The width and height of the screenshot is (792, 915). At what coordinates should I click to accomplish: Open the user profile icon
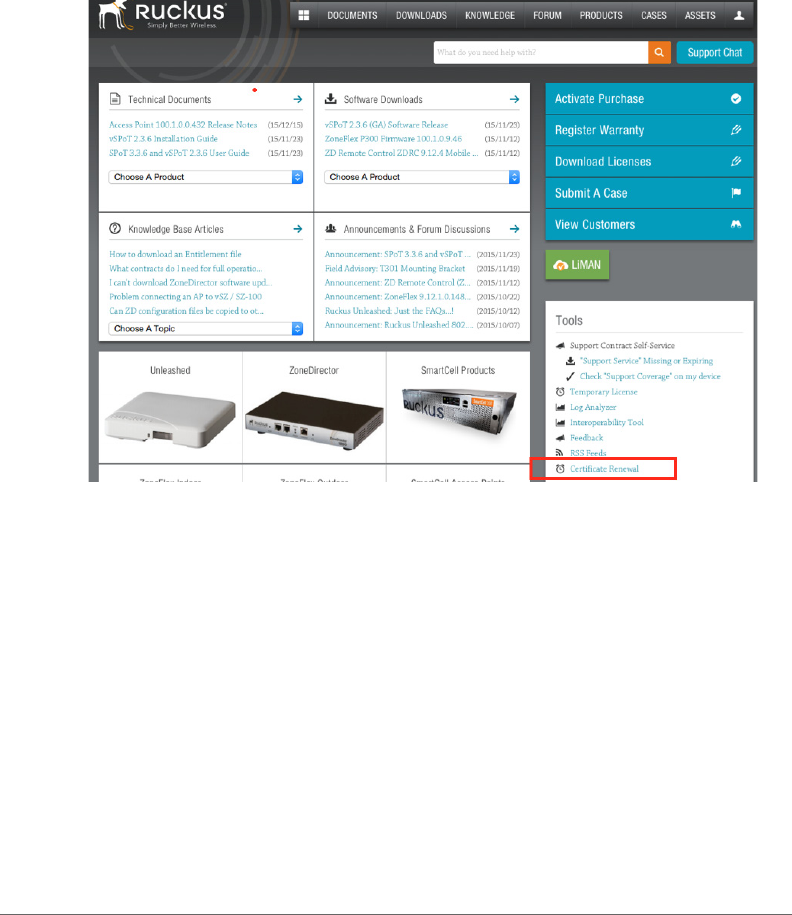(739, 15)
